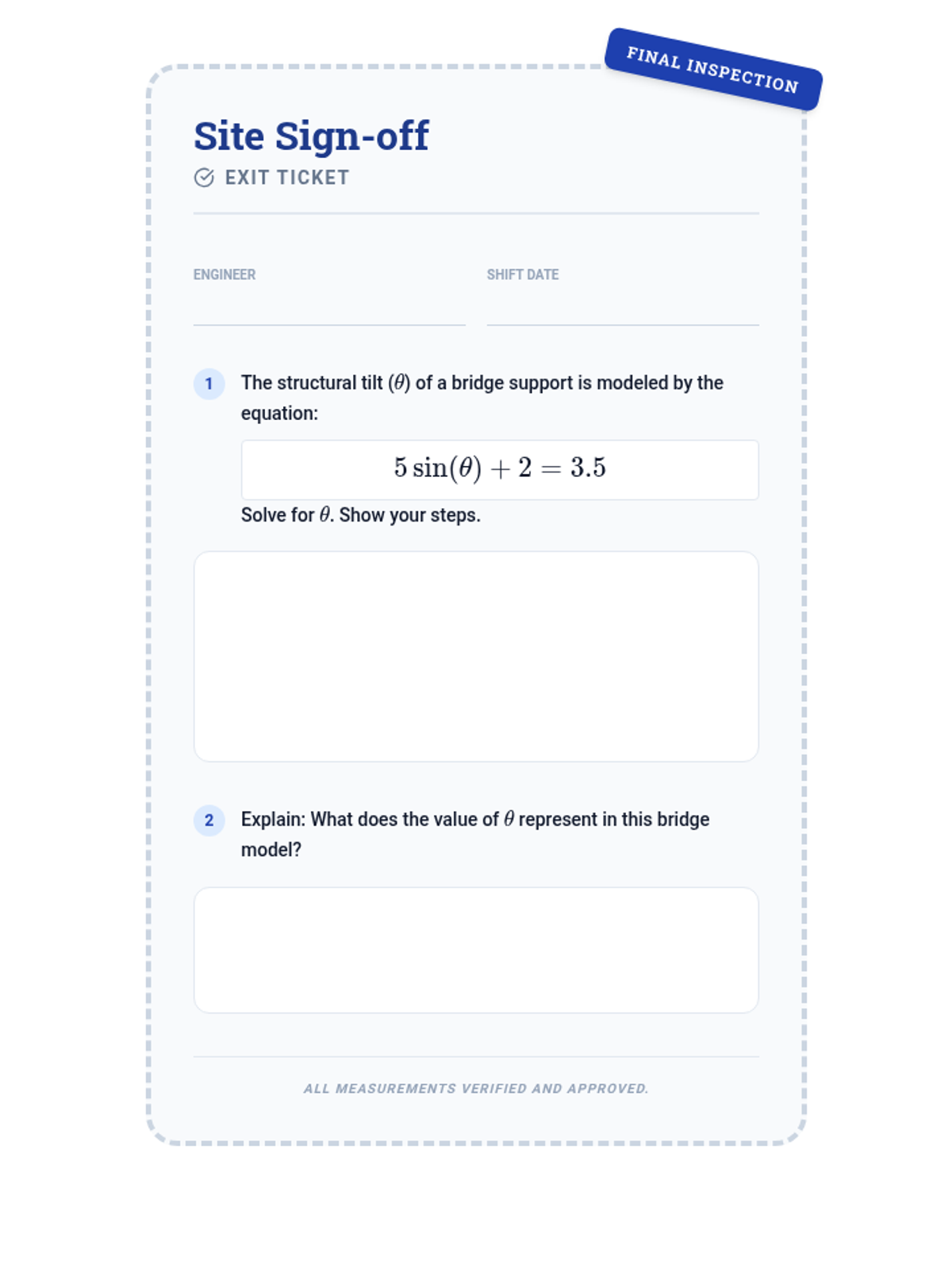Image resolution: width=952 pixels, height=1270 pixels.
Task: Click the Final Inspection badge
Action: point(713,70)
